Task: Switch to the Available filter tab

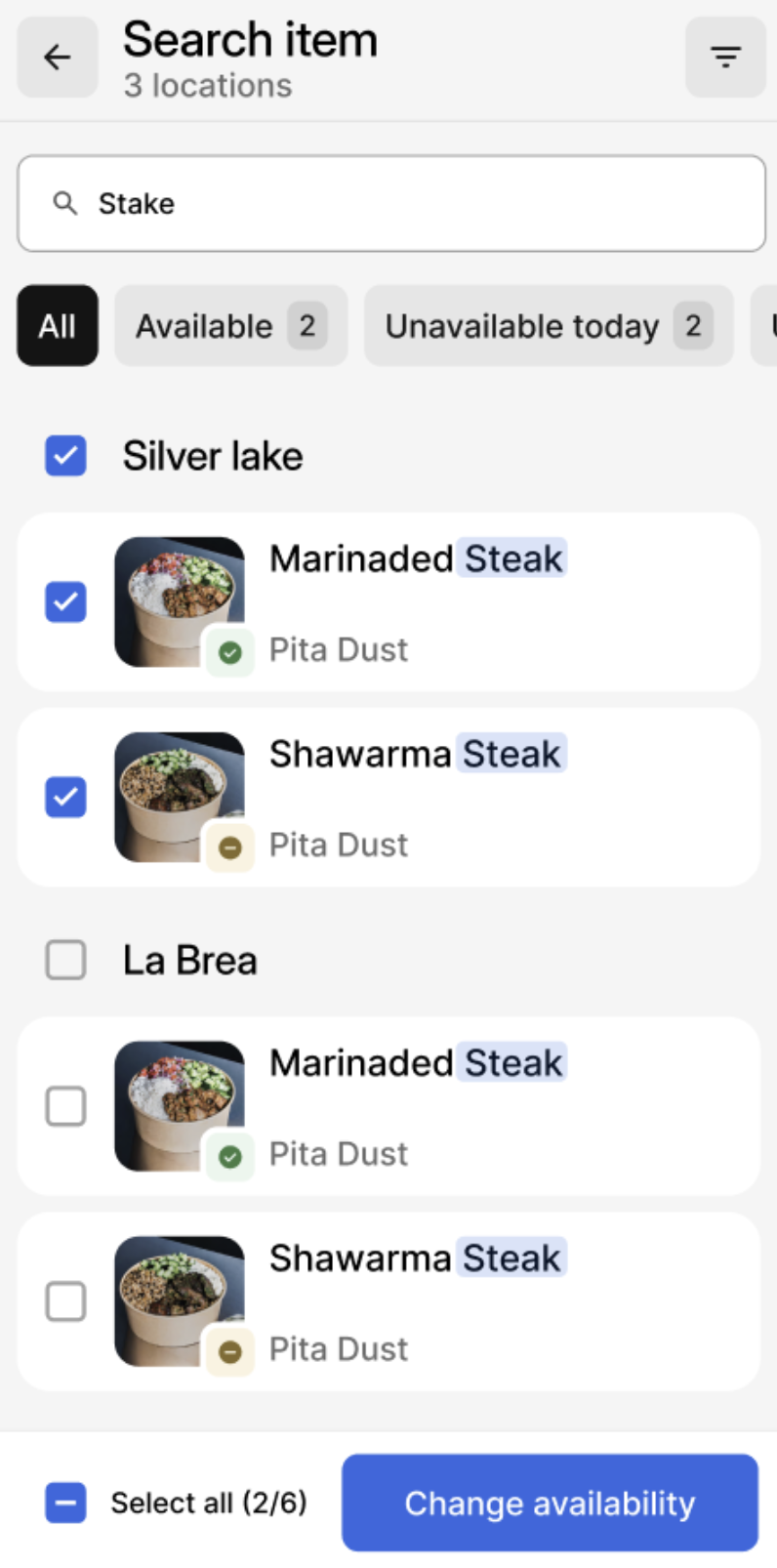Action: pos(230,326)
